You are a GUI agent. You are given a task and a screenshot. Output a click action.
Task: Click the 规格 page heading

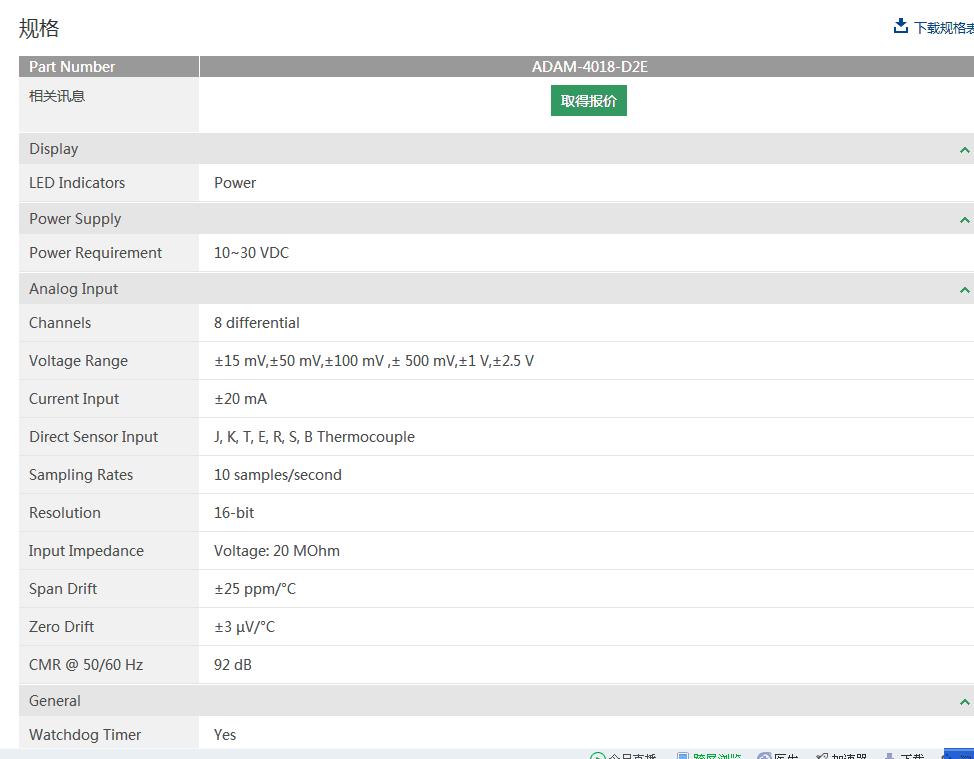point(39,28)
